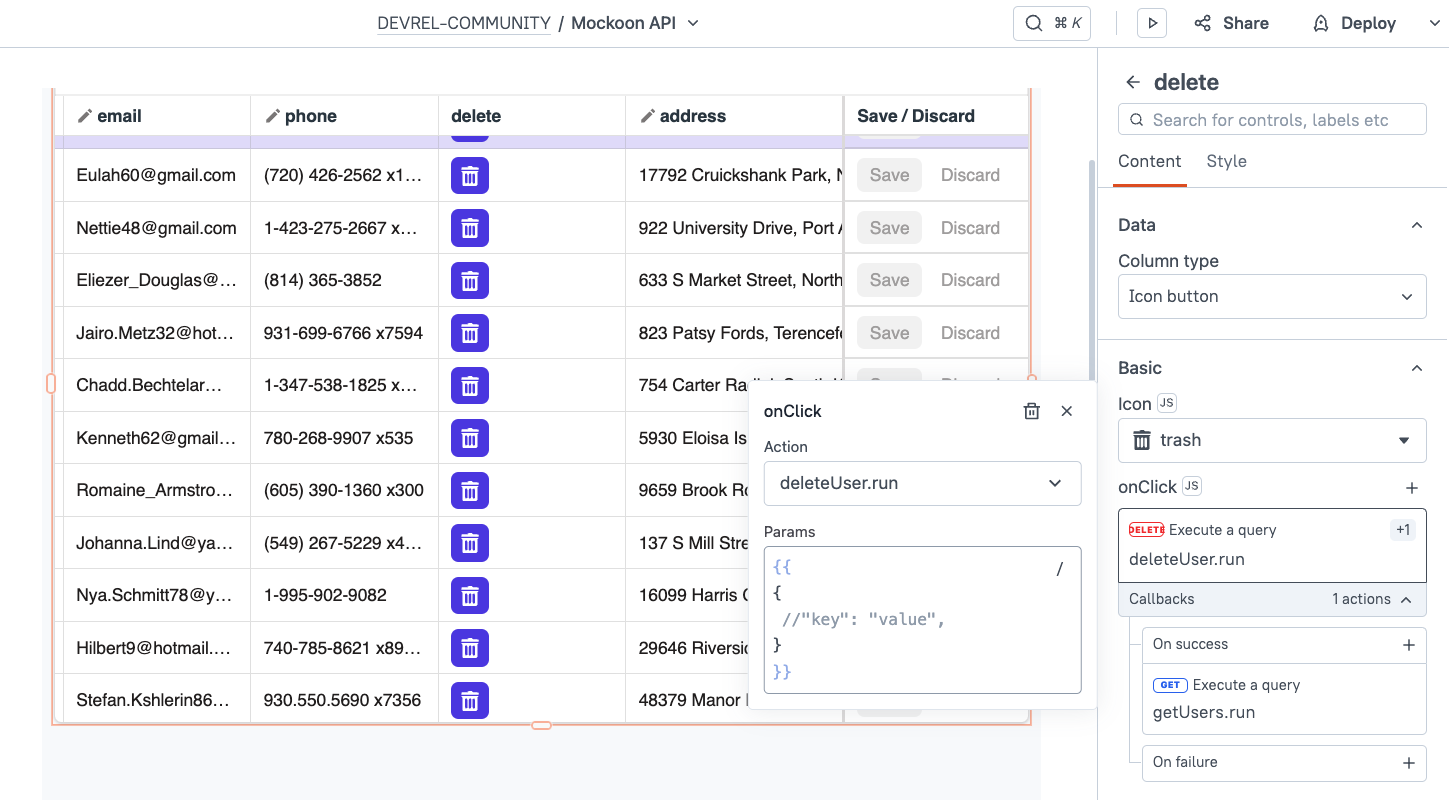Viewport: 1449px width, 800px height.
Task: Focus the search for controls field
Action: point(1272,120)
